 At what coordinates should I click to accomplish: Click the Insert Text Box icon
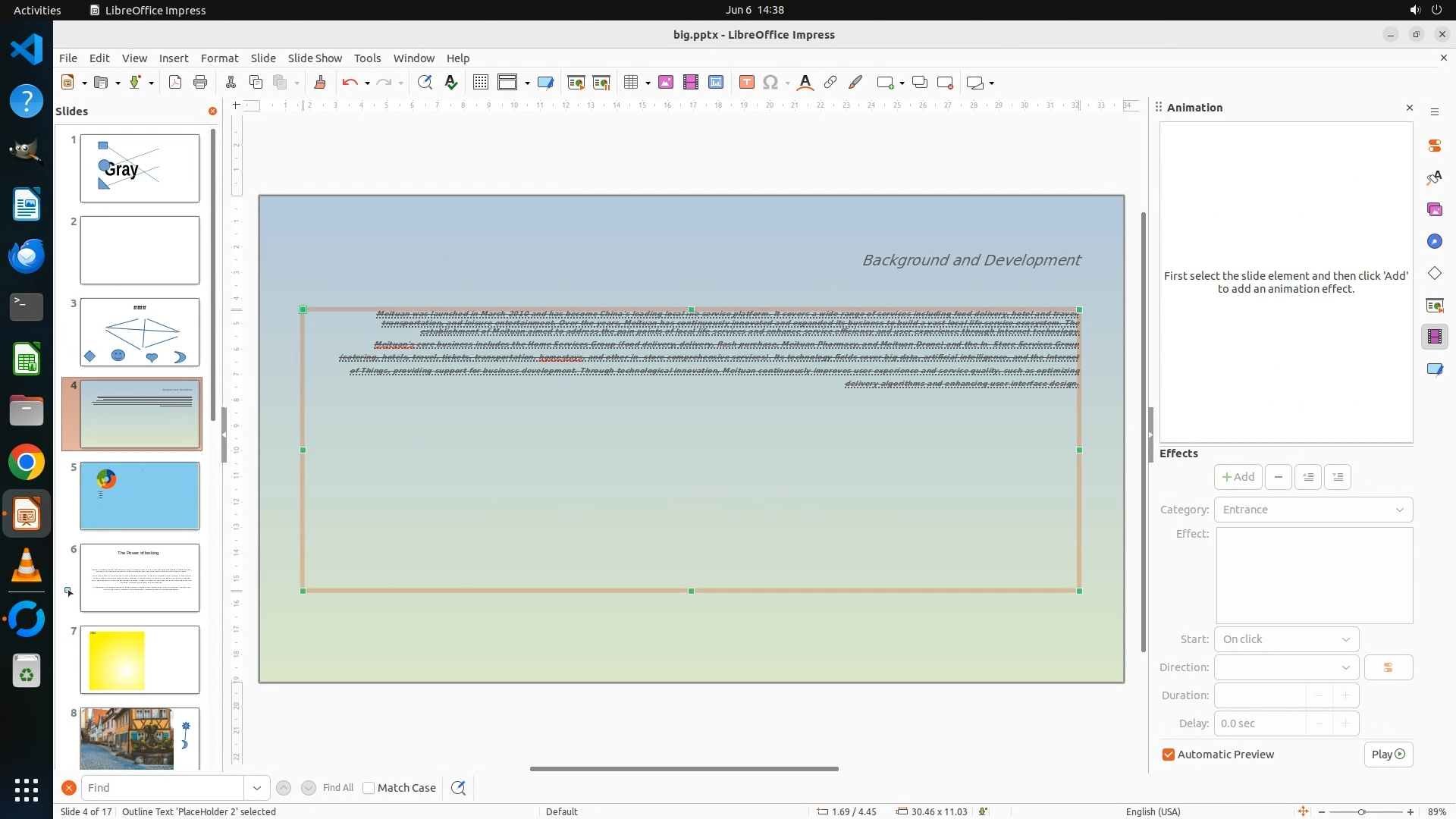(x=746, y=83)
